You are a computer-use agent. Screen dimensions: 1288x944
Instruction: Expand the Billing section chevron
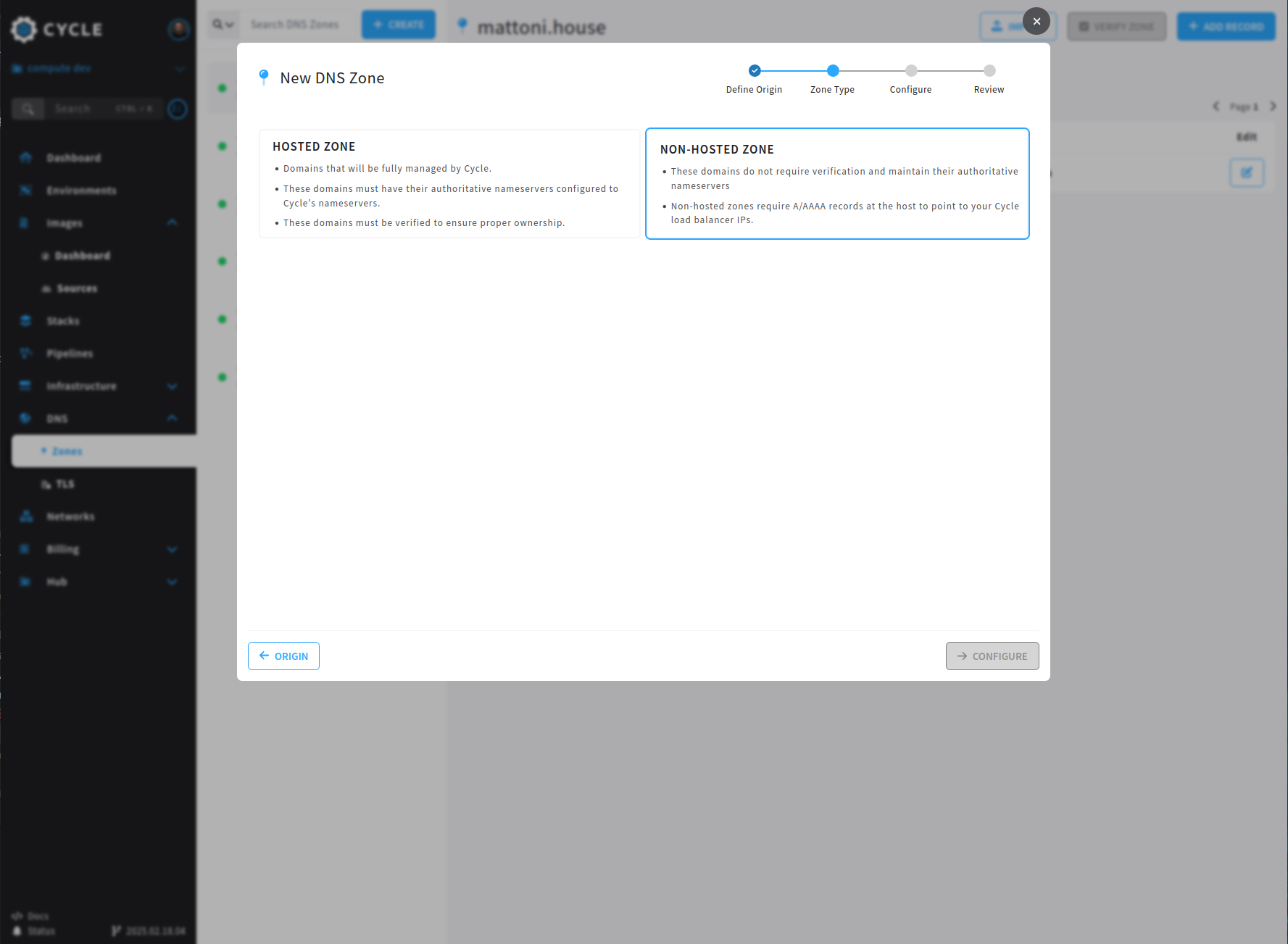[x=172, y=549]
